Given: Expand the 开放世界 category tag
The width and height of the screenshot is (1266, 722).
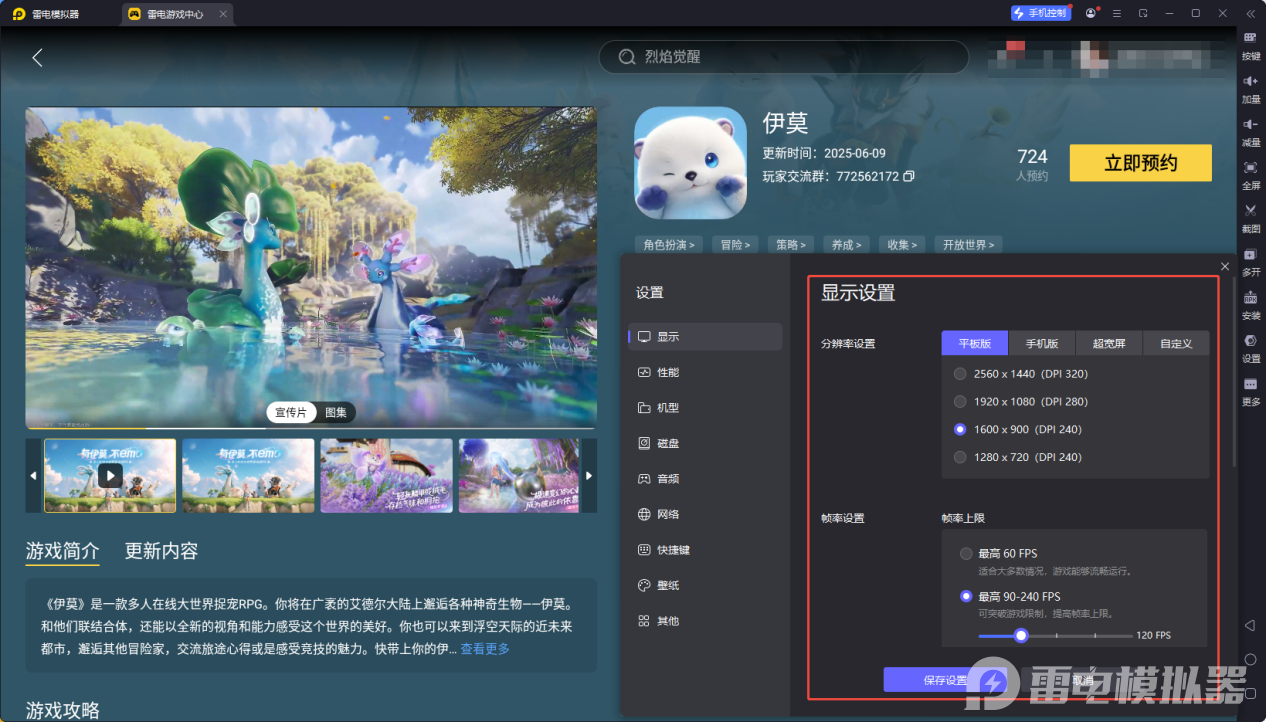Looking at the screenshot, I should 967,244.
